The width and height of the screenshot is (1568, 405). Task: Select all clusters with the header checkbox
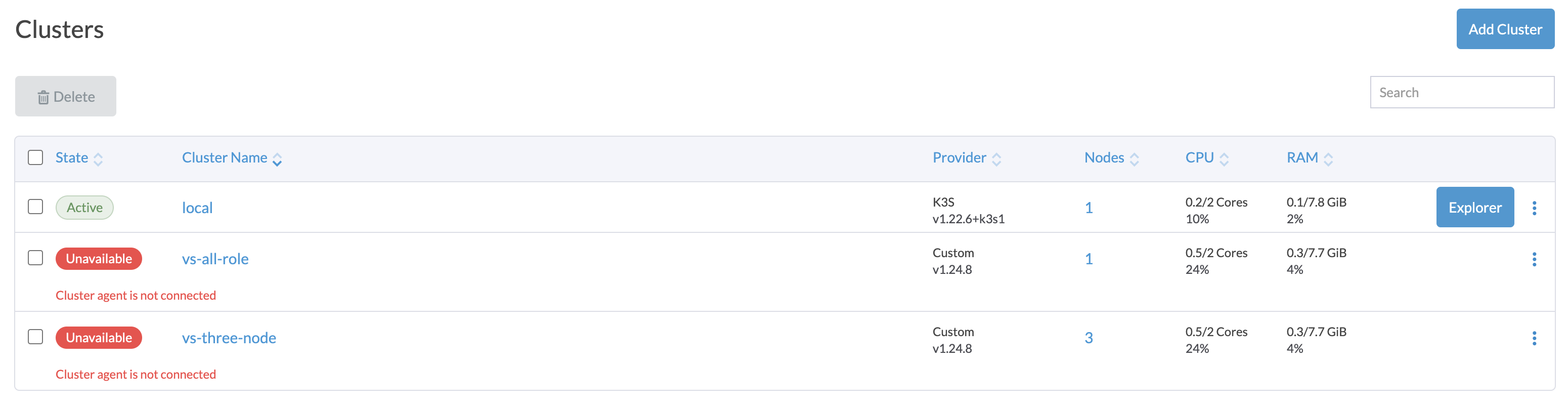[35, 157]
